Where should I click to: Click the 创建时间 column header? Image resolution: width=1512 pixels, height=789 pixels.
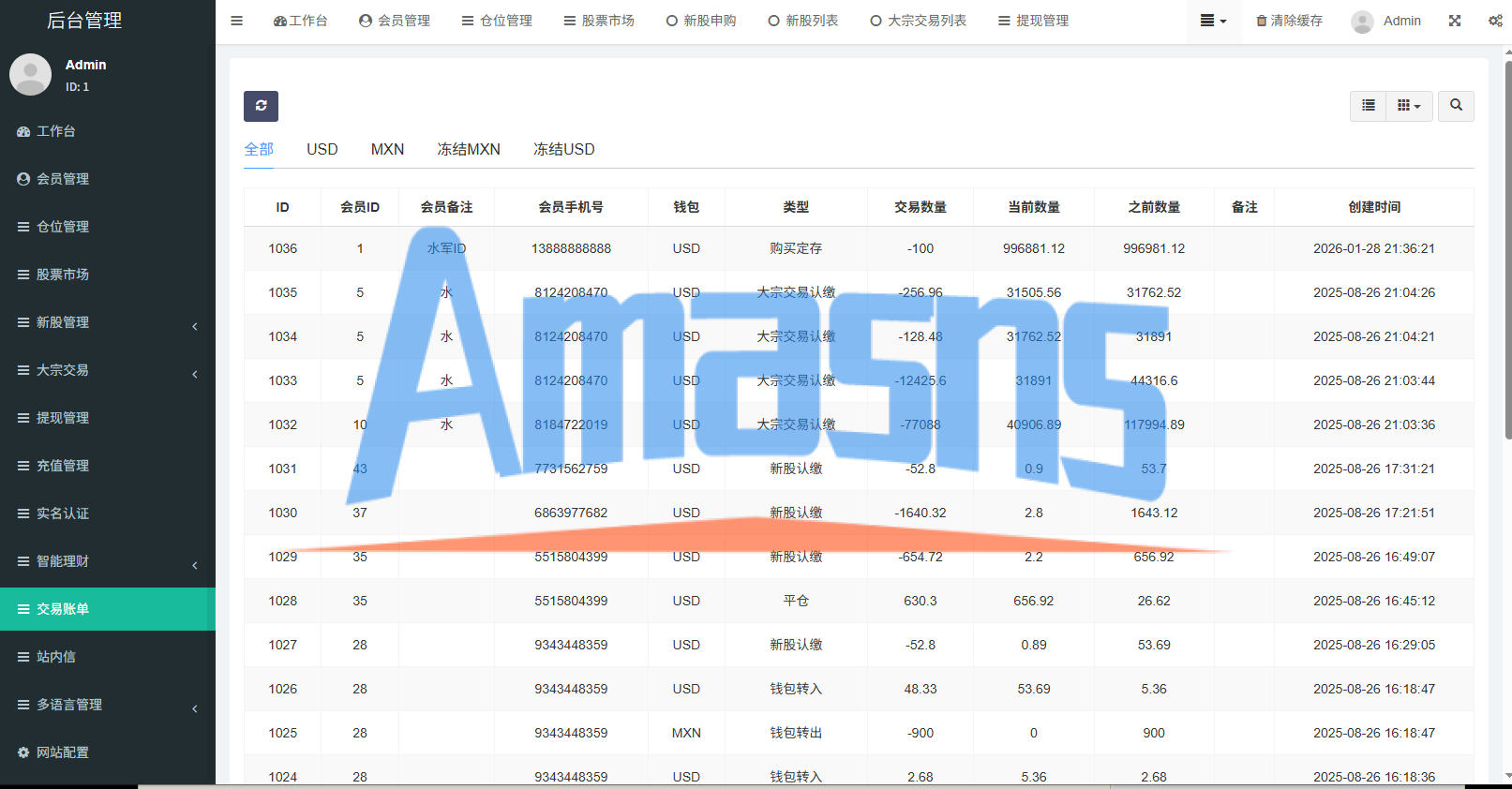tap(1374, 207)
